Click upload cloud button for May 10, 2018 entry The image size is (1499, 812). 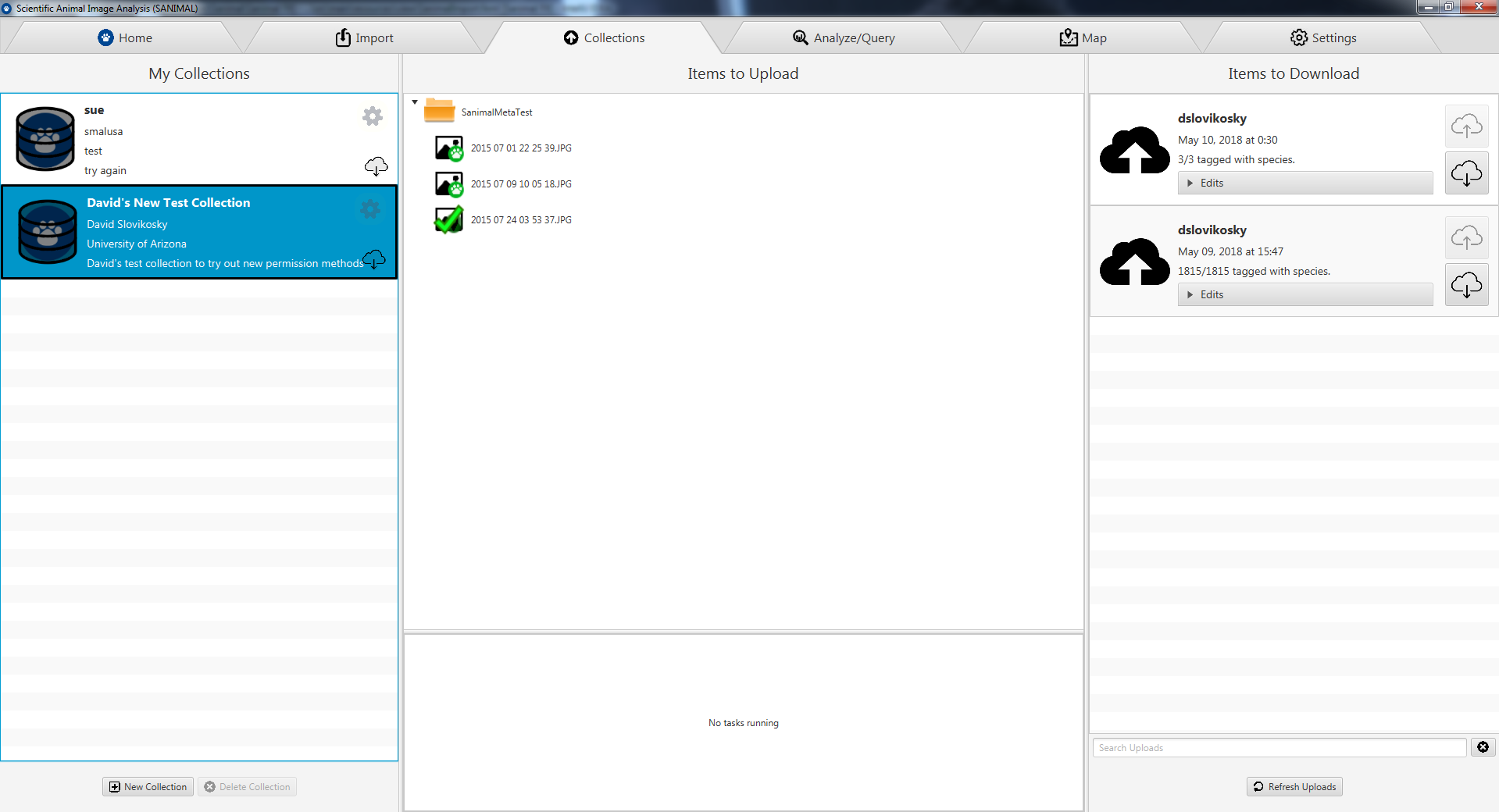tap(1466, 126)
